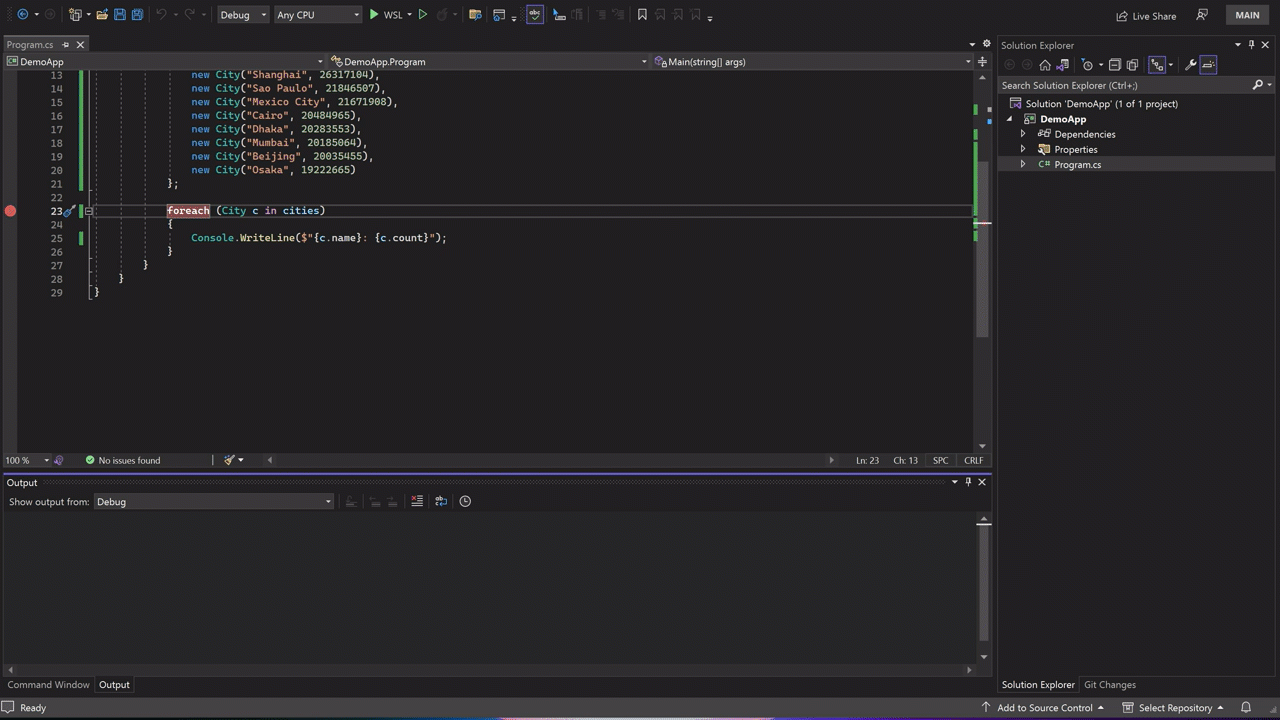Click the Collapse All icon in Solution Explorer
Screen dimensions: 1280x720
1115,64
